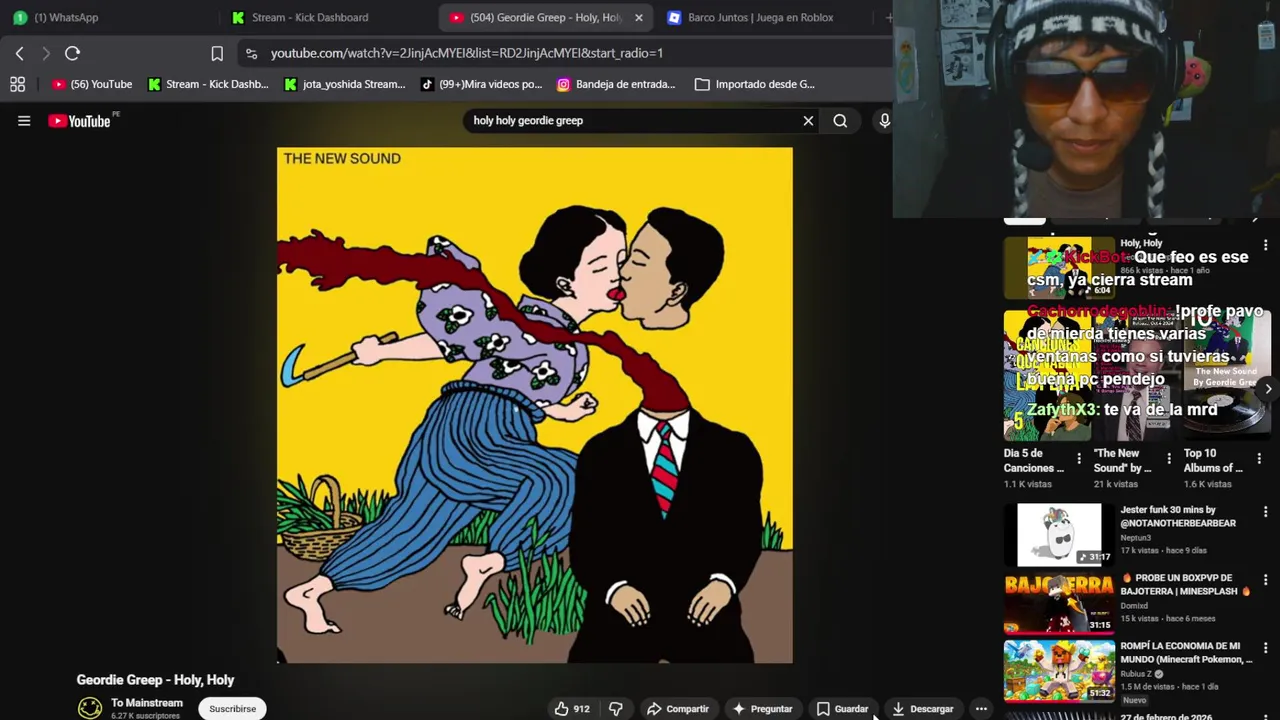Go to YouTube home via logo

79,121
